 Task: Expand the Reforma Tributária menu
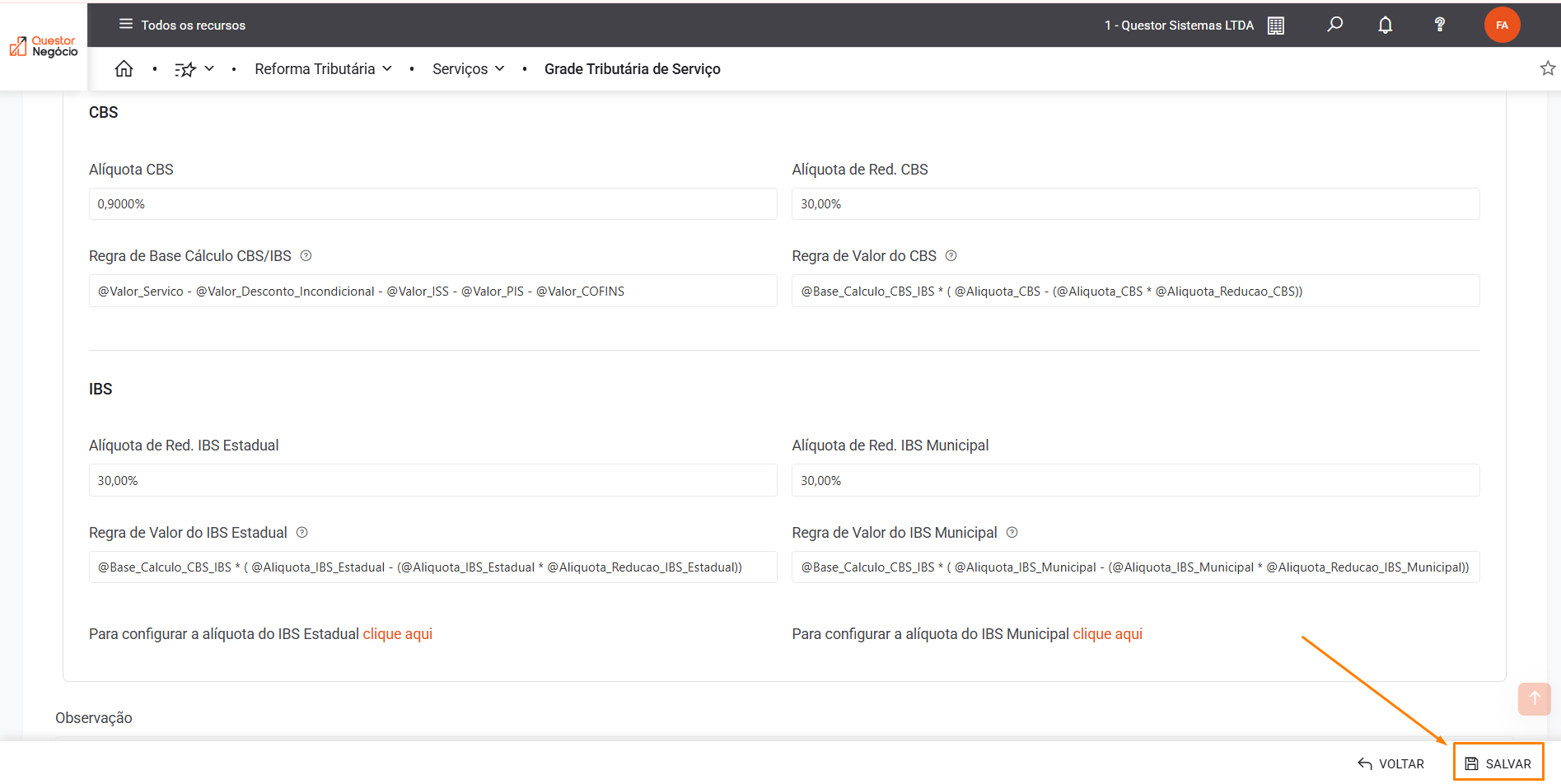(323, 69)
